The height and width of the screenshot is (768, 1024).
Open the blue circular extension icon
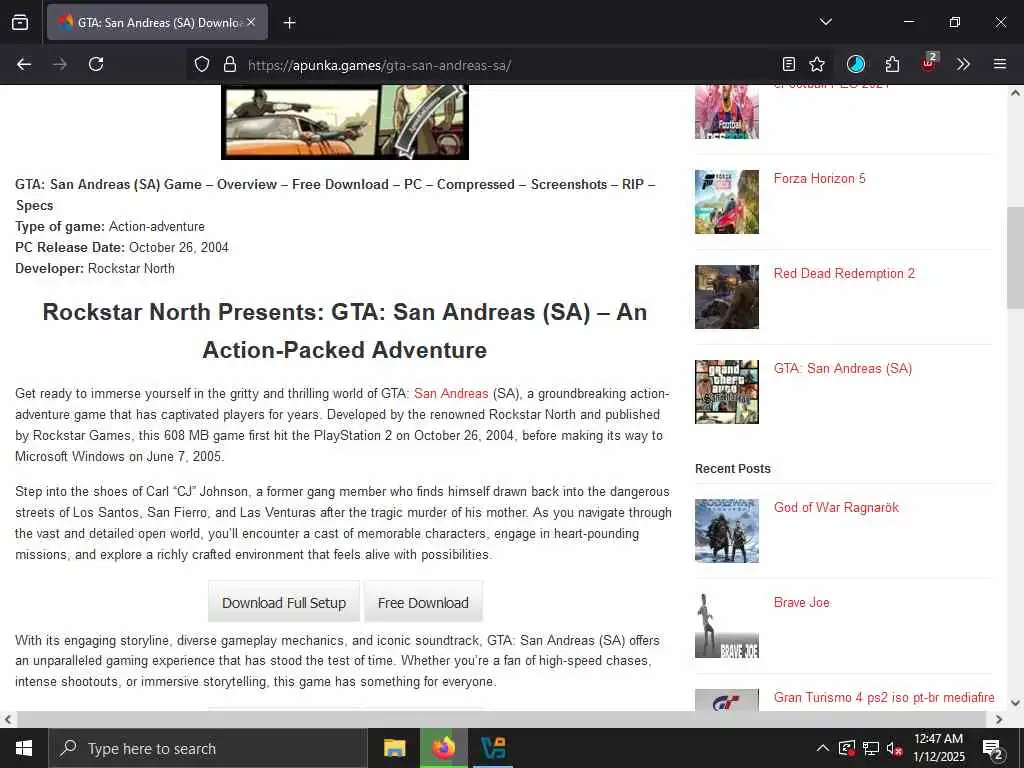tap(856, 64)
